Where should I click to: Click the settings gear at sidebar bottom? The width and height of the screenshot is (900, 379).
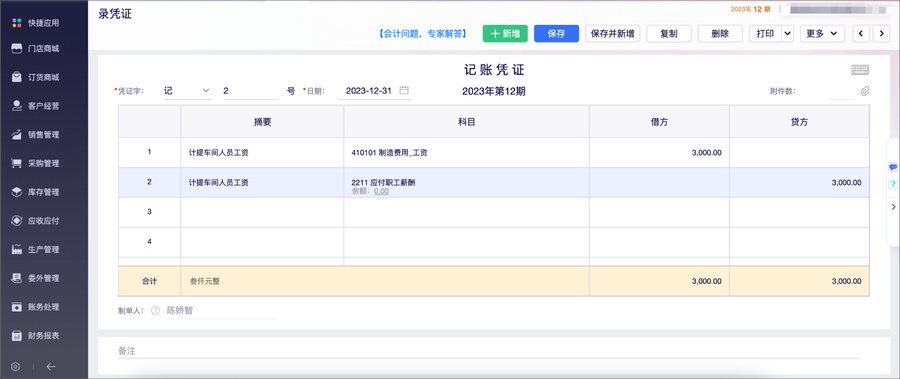pos(15,366)
